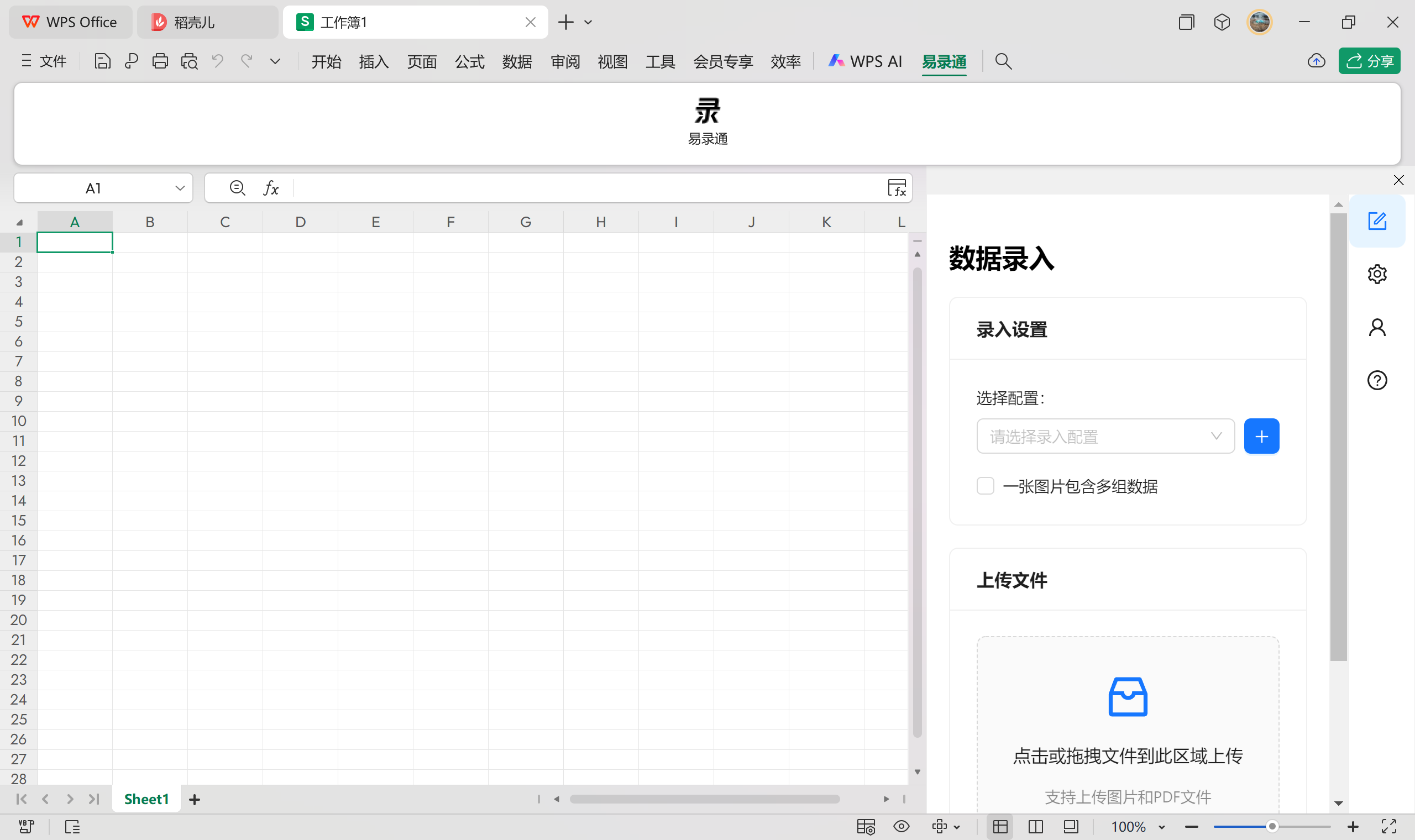Viewport: 1415px width, 840px height.
Task: Select row 10 header
Action: (x=19, y=421)
